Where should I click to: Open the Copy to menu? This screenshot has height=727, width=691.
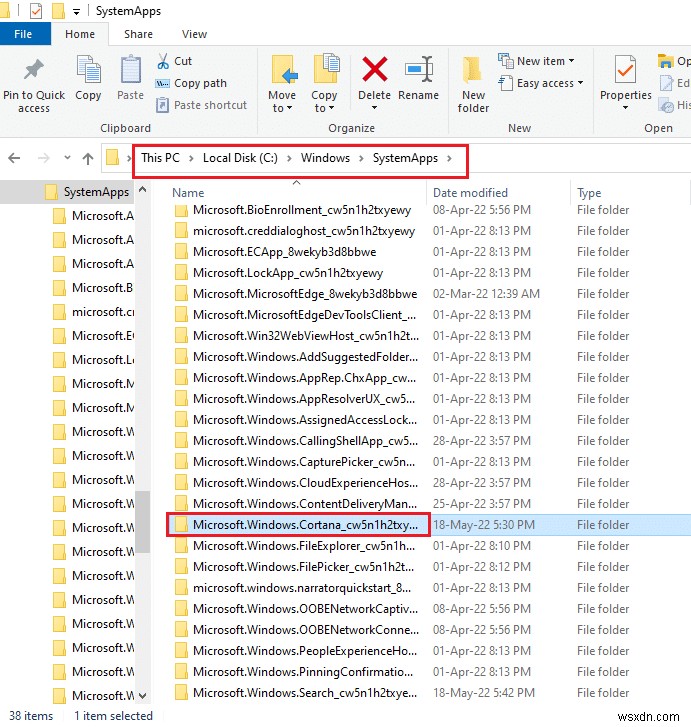(324, 83)
